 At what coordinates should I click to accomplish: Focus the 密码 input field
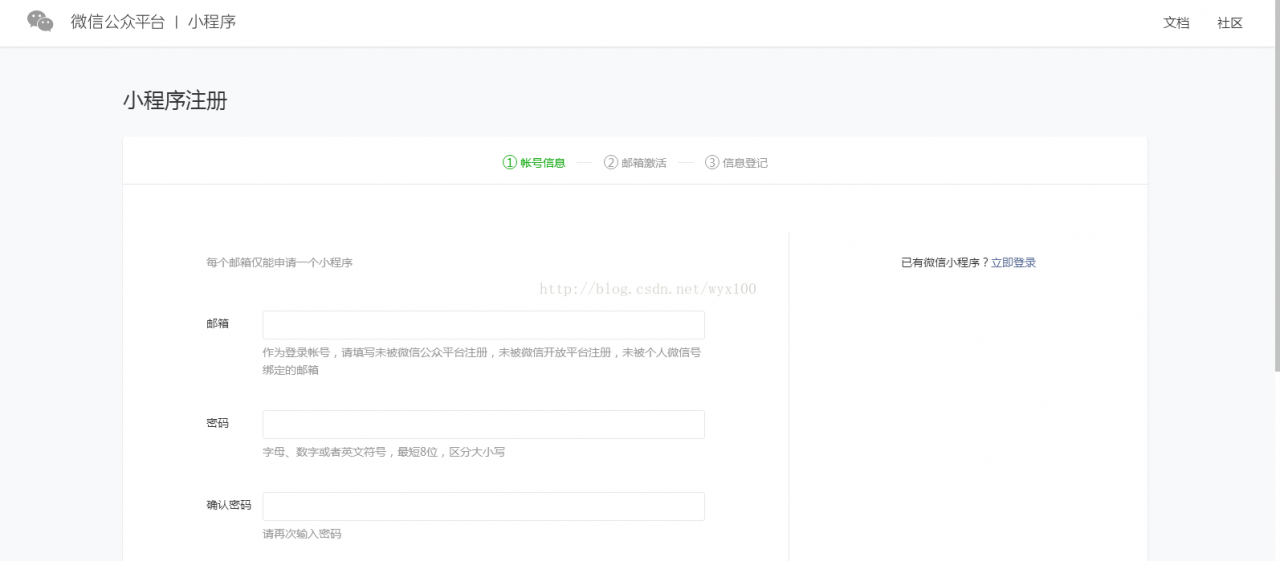[x=484, y=424]
